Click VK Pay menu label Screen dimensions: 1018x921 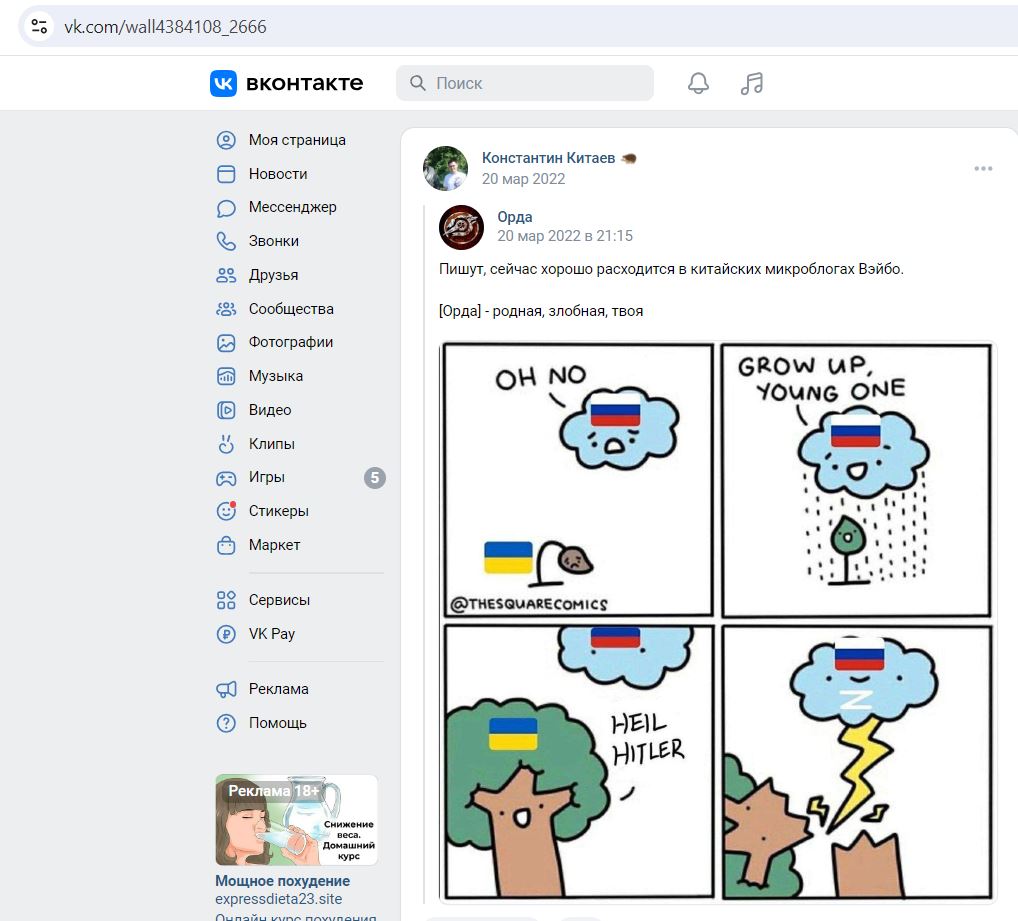(272, 633)
